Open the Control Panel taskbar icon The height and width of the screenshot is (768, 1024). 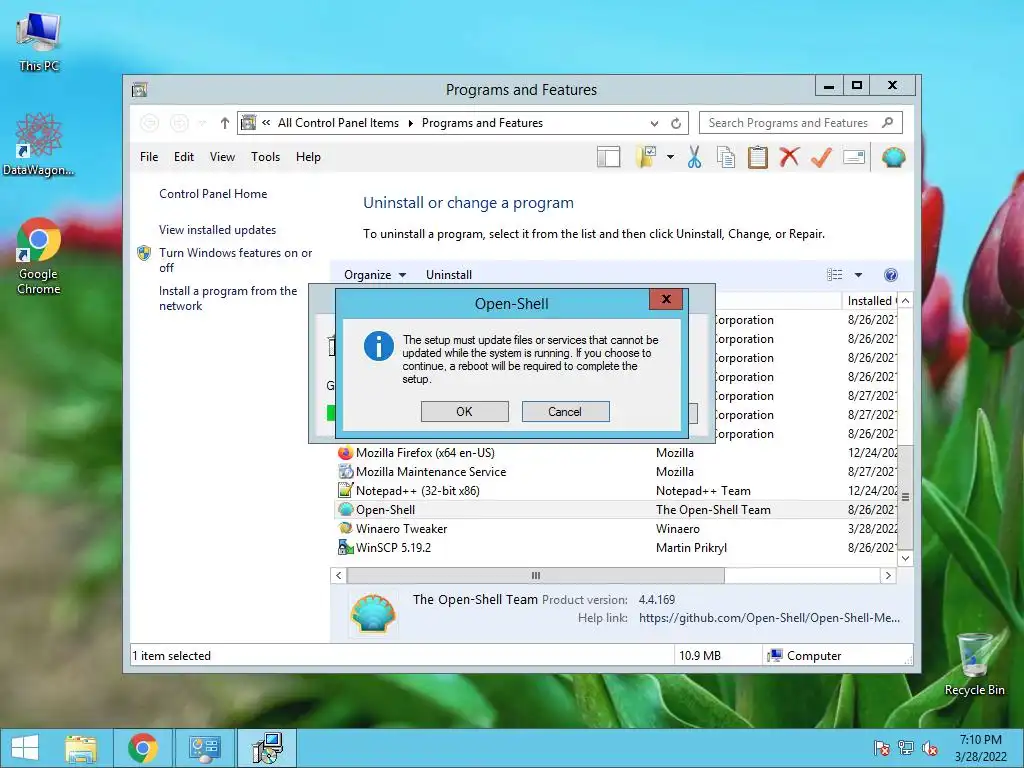click(204, 748)
